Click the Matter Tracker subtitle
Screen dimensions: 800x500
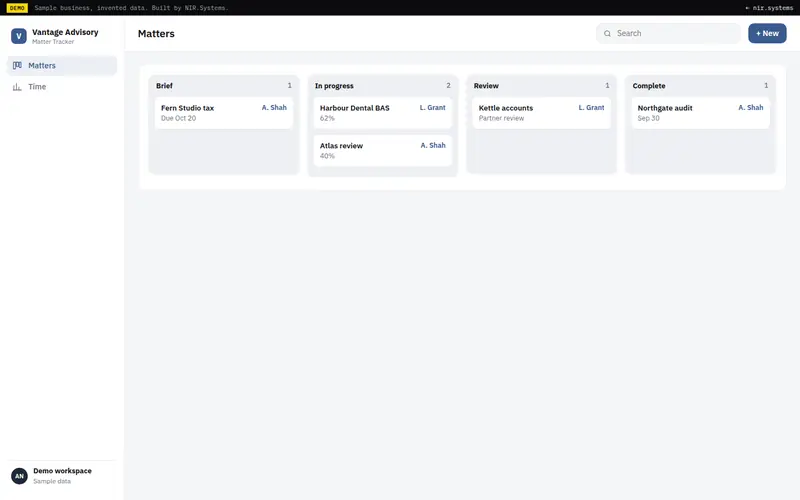pos(53,42)
